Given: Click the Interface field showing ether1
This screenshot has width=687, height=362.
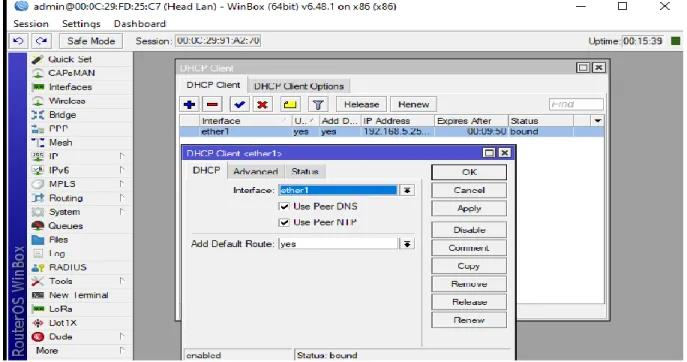Looking at the screenshot, I should pyautogui.click(x=338, y=190).
